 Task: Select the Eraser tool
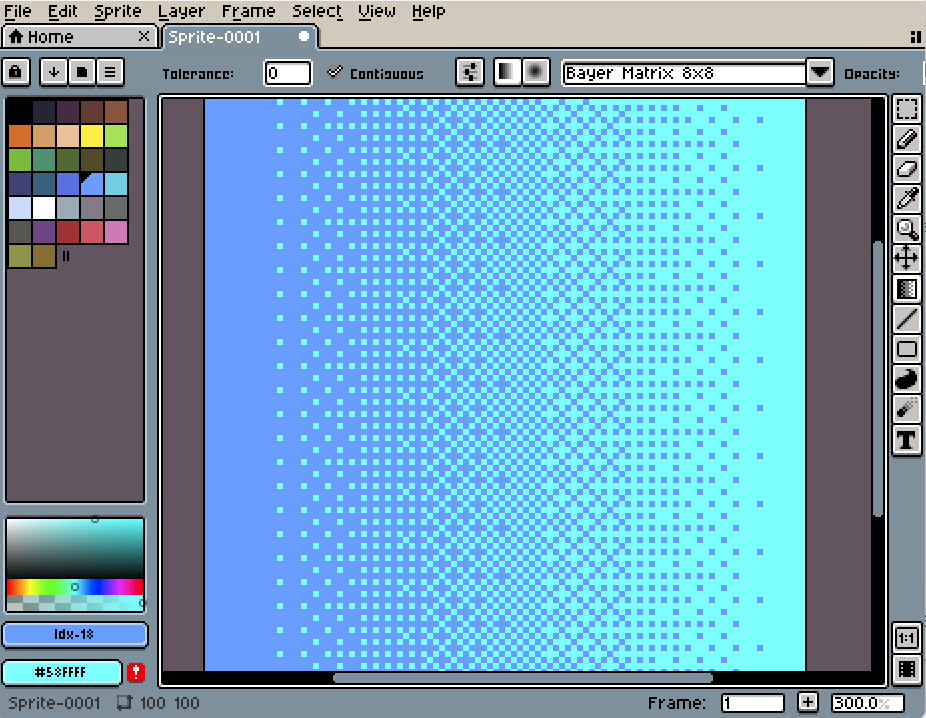coord(906,169)
